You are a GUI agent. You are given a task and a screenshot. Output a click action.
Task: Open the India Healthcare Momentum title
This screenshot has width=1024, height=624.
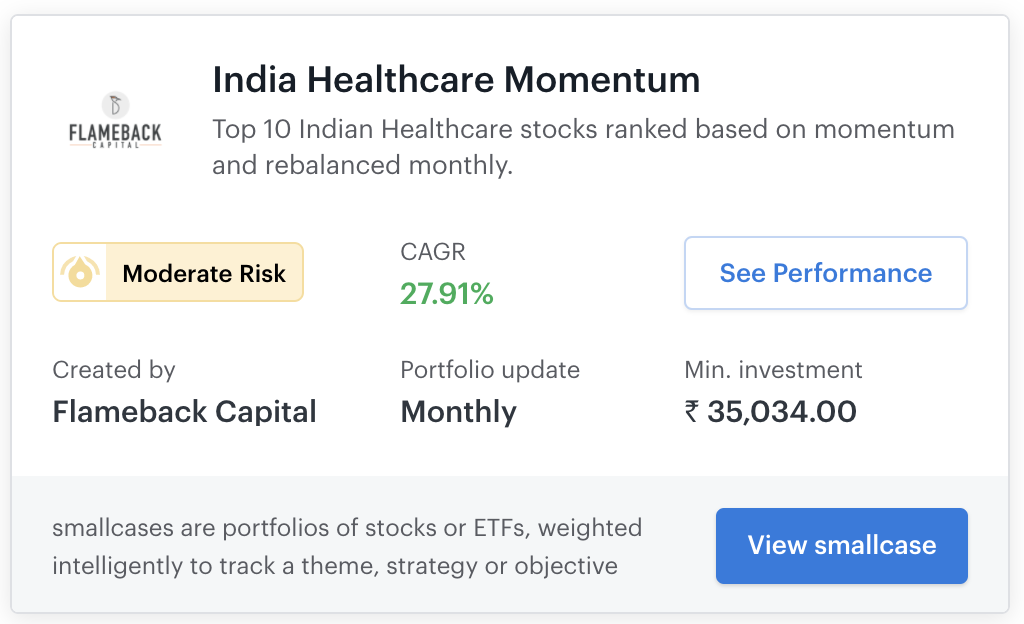click(x=456, y=79)
